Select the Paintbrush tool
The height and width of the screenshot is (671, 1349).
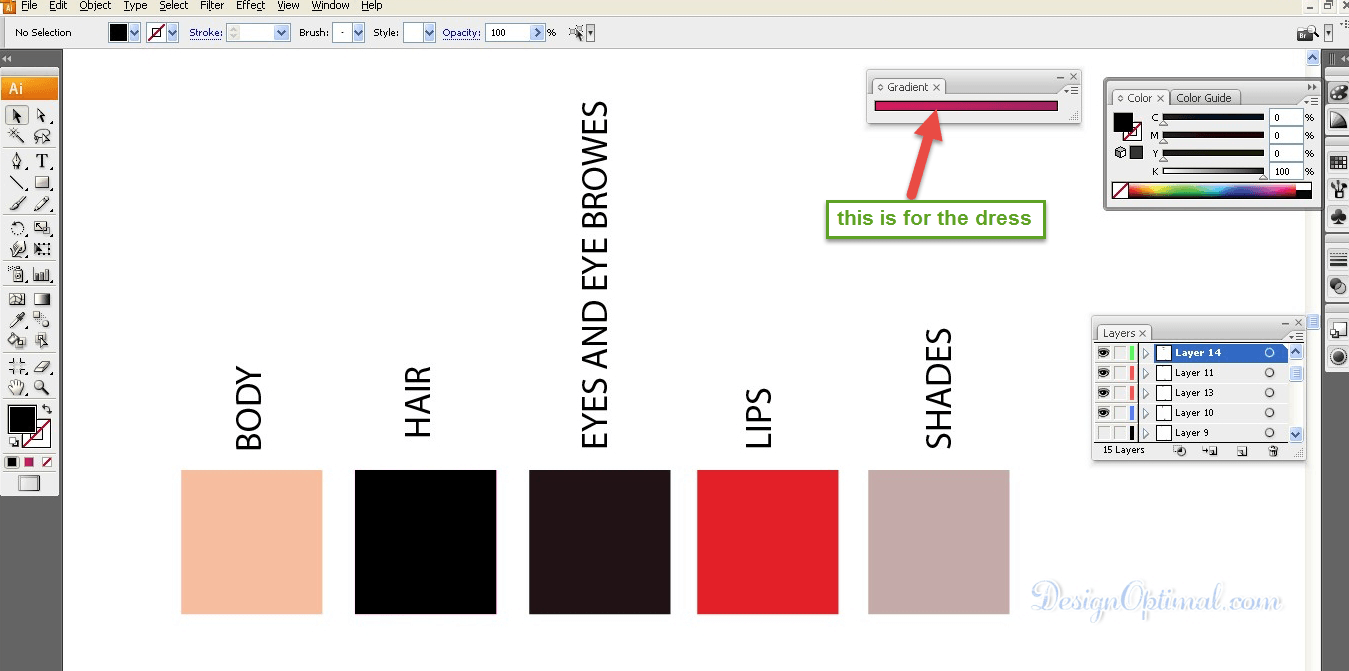point(17,203)
